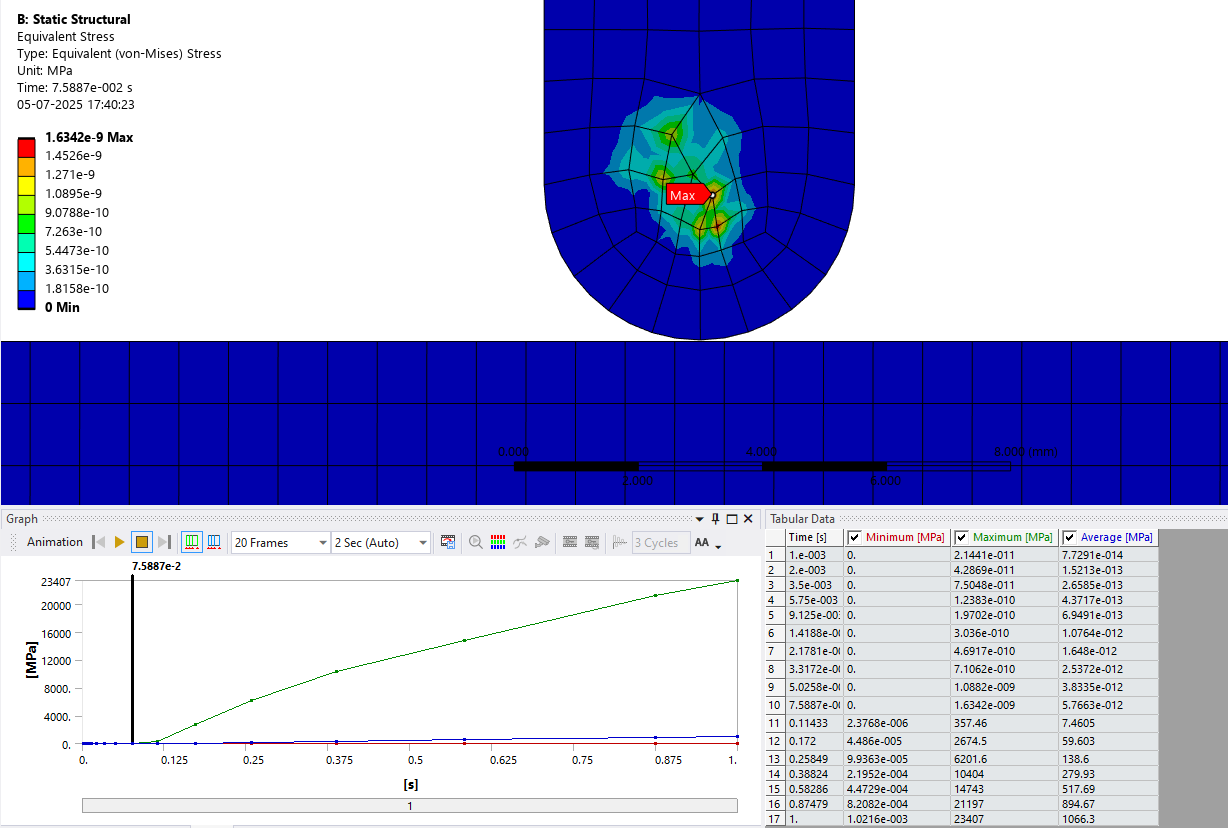The image size is (1228, 828).
Task: Click the magnifier zoom icon in Graph toolbar
Action: coord(476,542)
